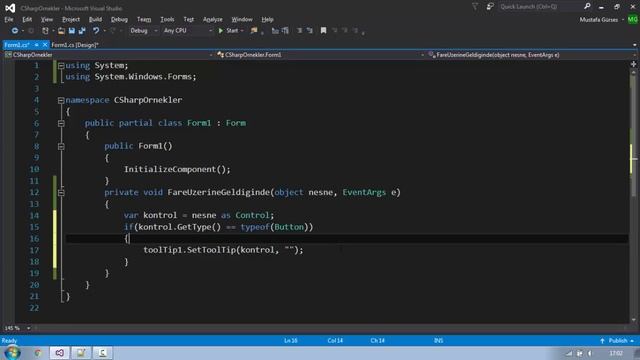Screen dimensions: 640x360
Task: Open the Debug menu
Action: (x=119, y=19)
